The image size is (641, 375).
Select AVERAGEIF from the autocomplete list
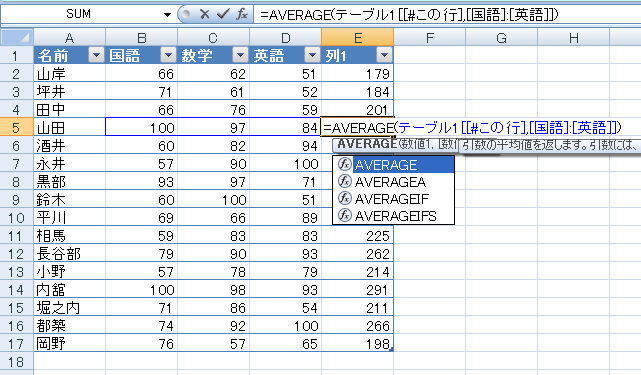[394, 199]
